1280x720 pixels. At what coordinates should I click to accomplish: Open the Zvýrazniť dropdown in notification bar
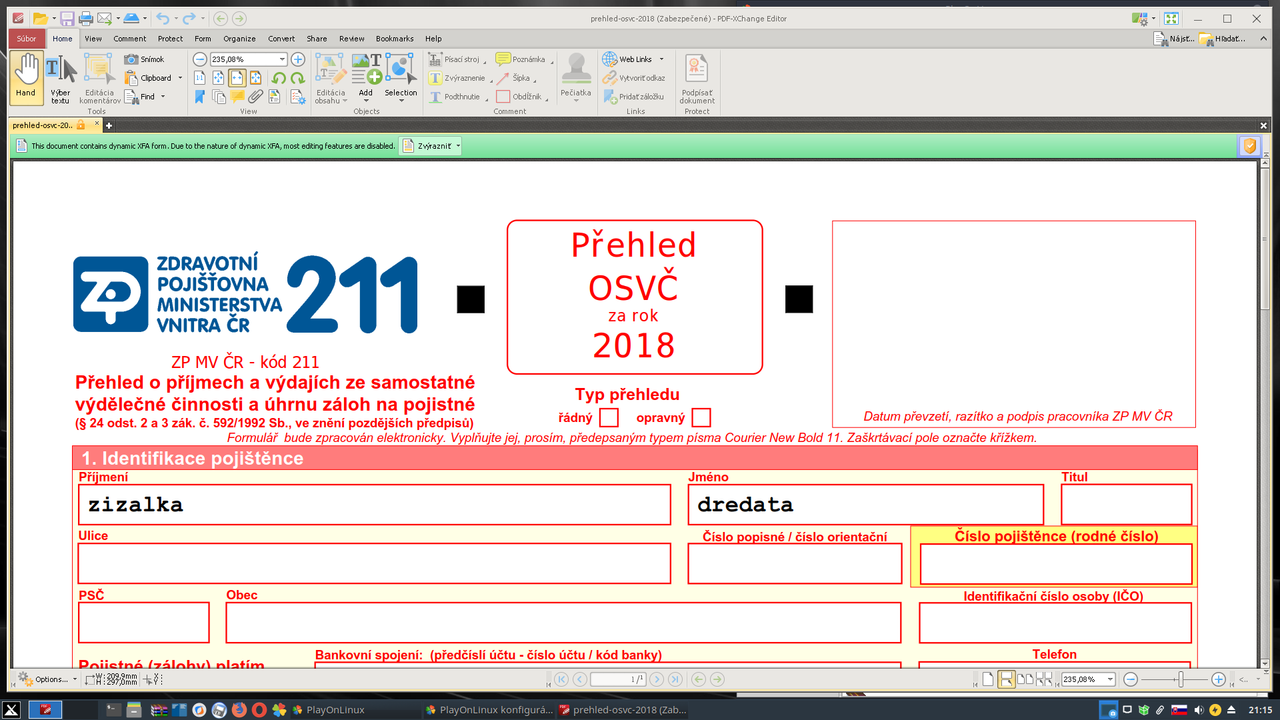458,146
